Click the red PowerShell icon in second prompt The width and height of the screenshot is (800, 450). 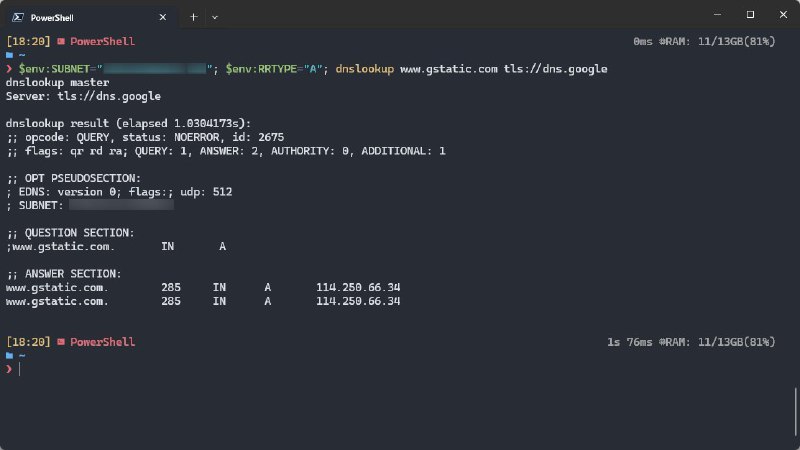click(62, 342)
